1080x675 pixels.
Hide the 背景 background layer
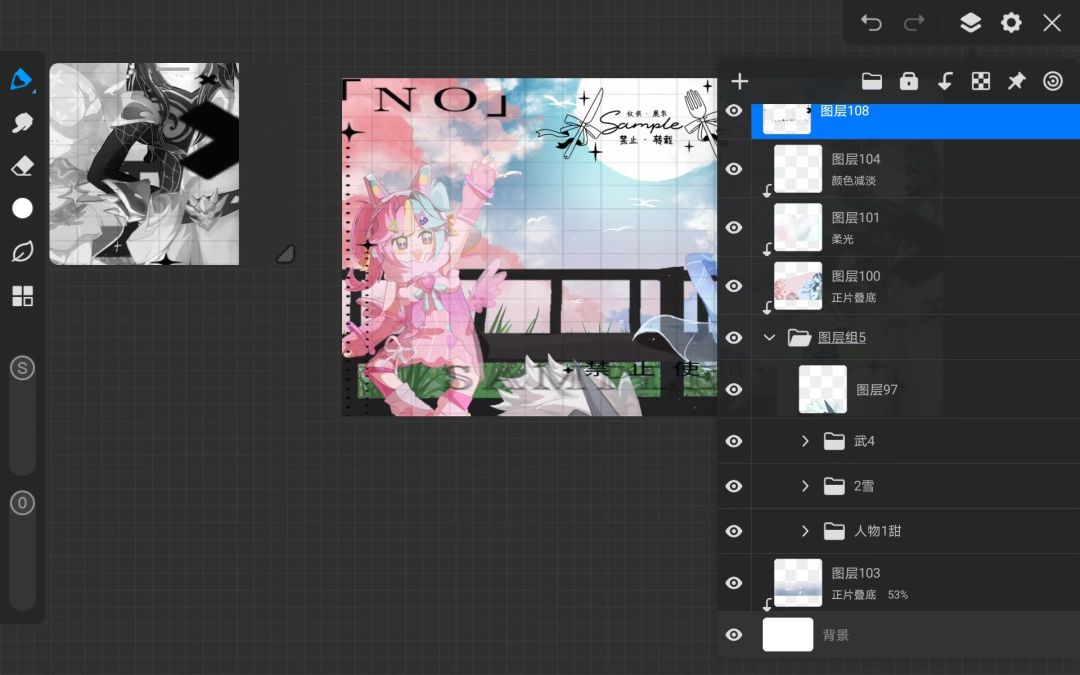[x=734, y=635]
